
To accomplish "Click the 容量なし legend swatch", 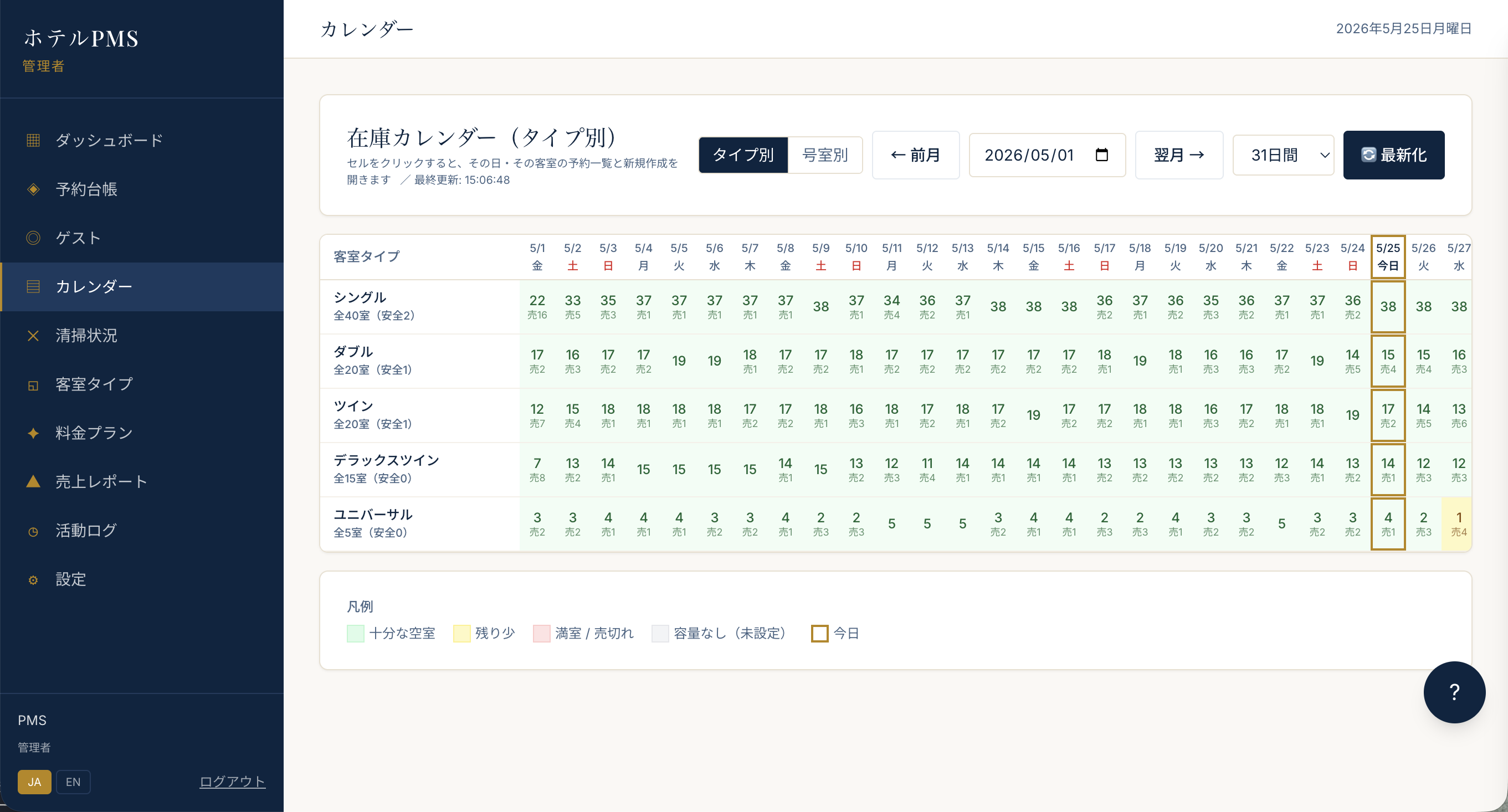I will [x=660, y=634].
